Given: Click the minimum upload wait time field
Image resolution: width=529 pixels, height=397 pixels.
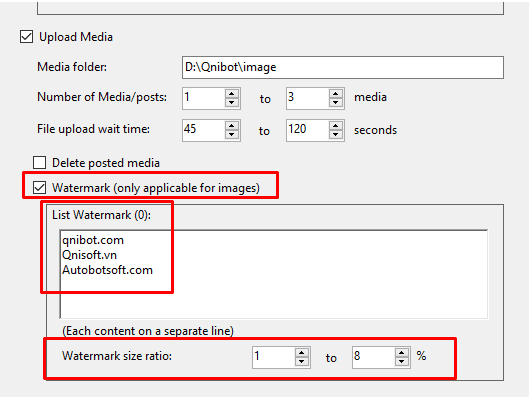Looking at the screenshot, I should [x=204, y=130].
